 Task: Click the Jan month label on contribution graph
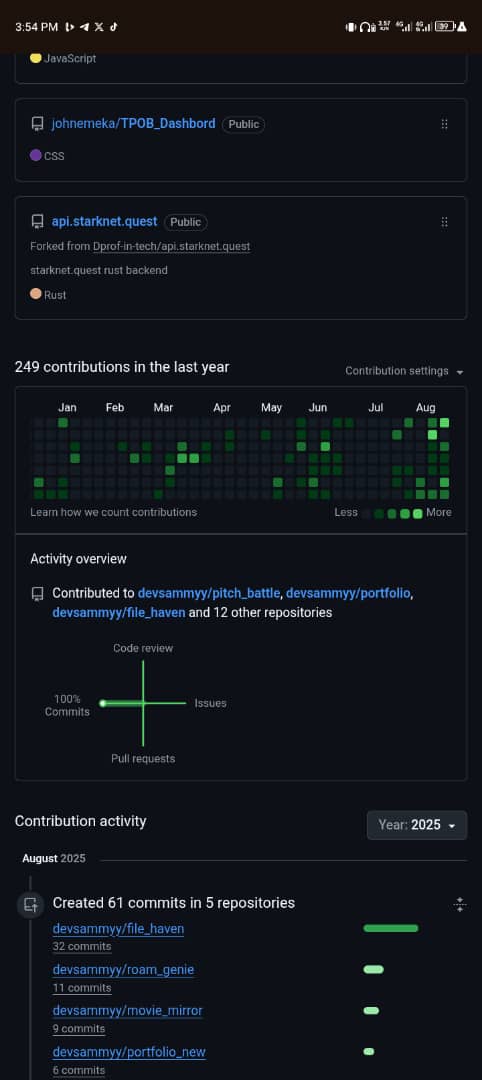pyautogui.click(x=67, y=407)
